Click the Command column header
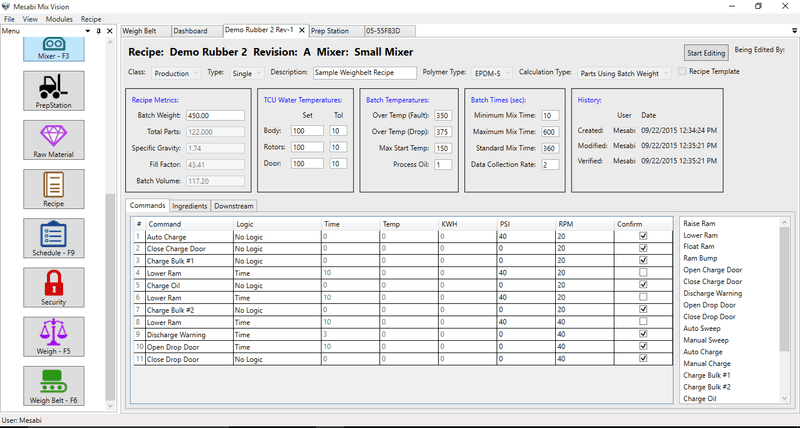 (x=189, y=224)
